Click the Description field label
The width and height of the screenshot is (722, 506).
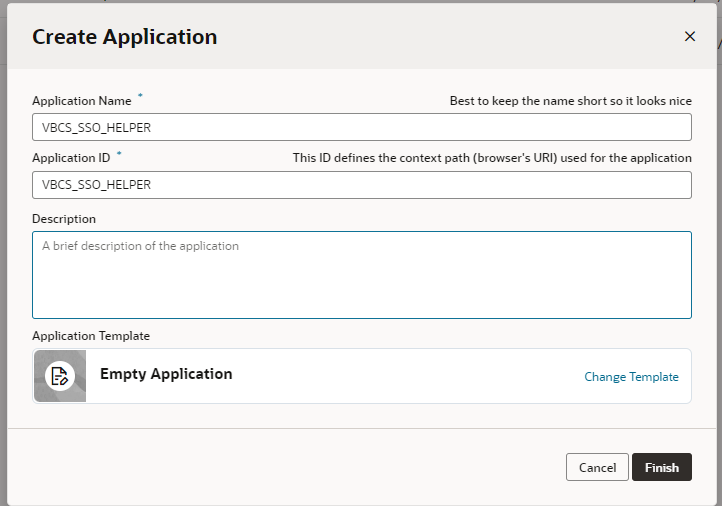64,219
